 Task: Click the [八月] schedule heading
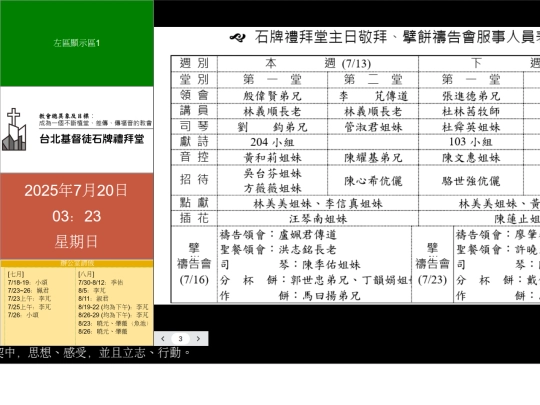(86, 274)
